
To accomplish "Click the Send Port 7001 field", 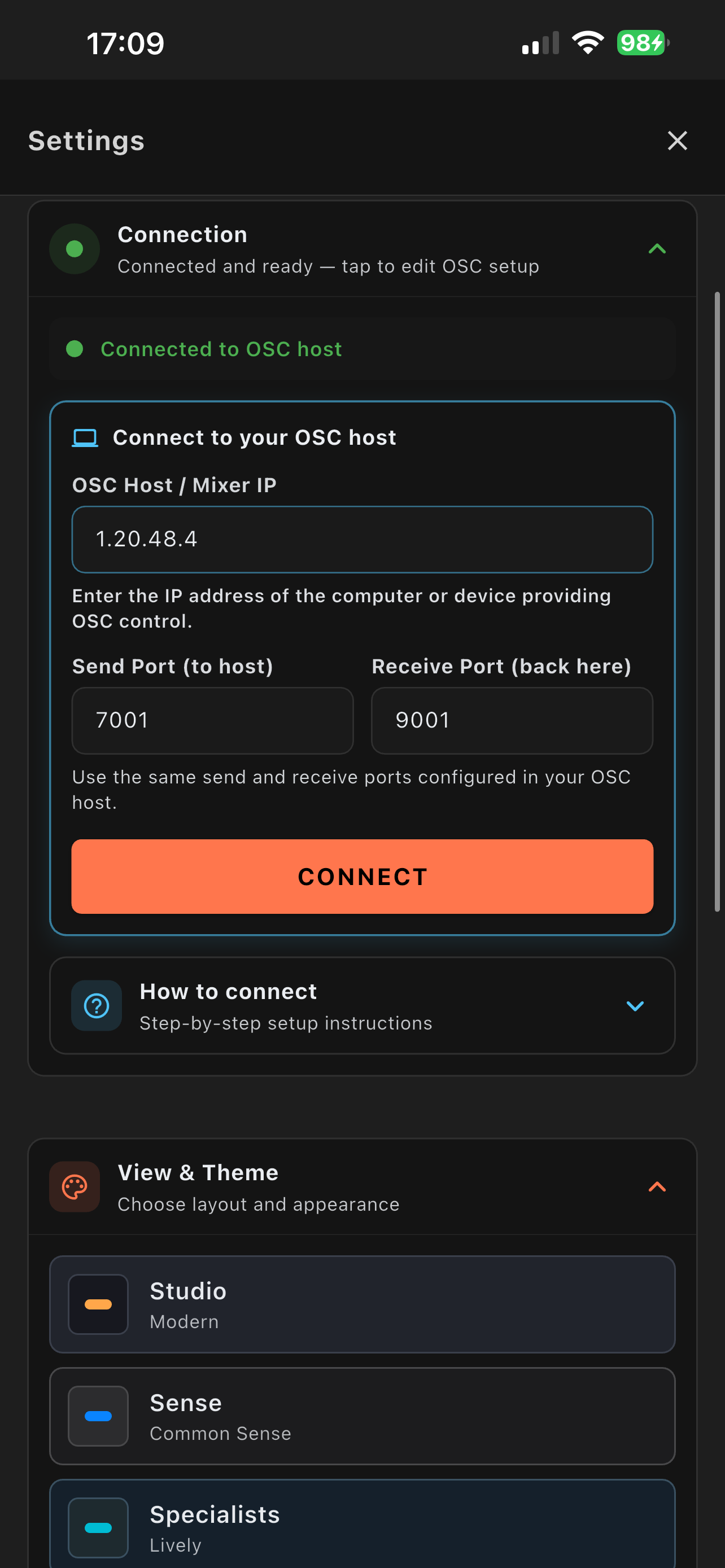I will click(x=212, y=720).
